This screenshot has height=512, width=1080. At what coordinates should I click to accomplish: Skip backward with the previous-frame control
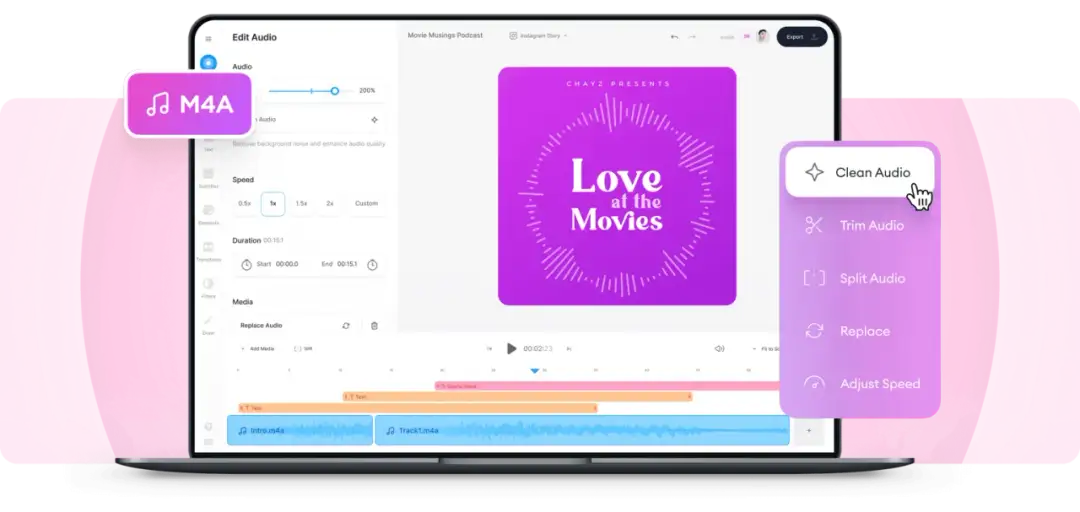pos(489,349)
